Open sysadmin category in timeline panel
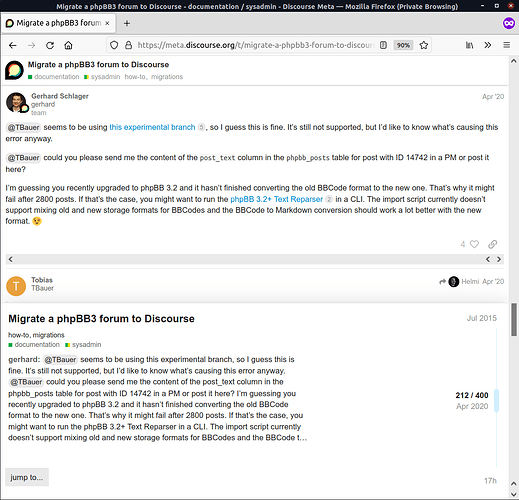This screenshot has height=500, width=519. (x=83, y=345)
